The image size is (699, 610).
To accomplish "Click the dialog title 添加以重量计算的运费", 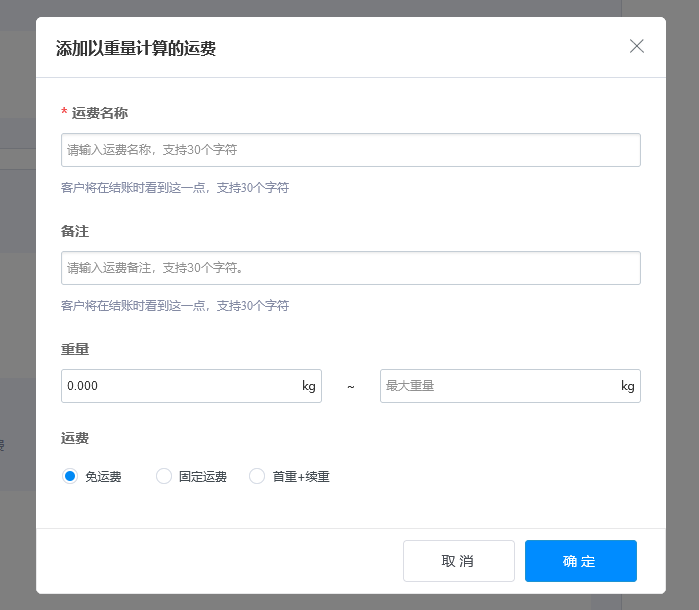I will (136, 48).
